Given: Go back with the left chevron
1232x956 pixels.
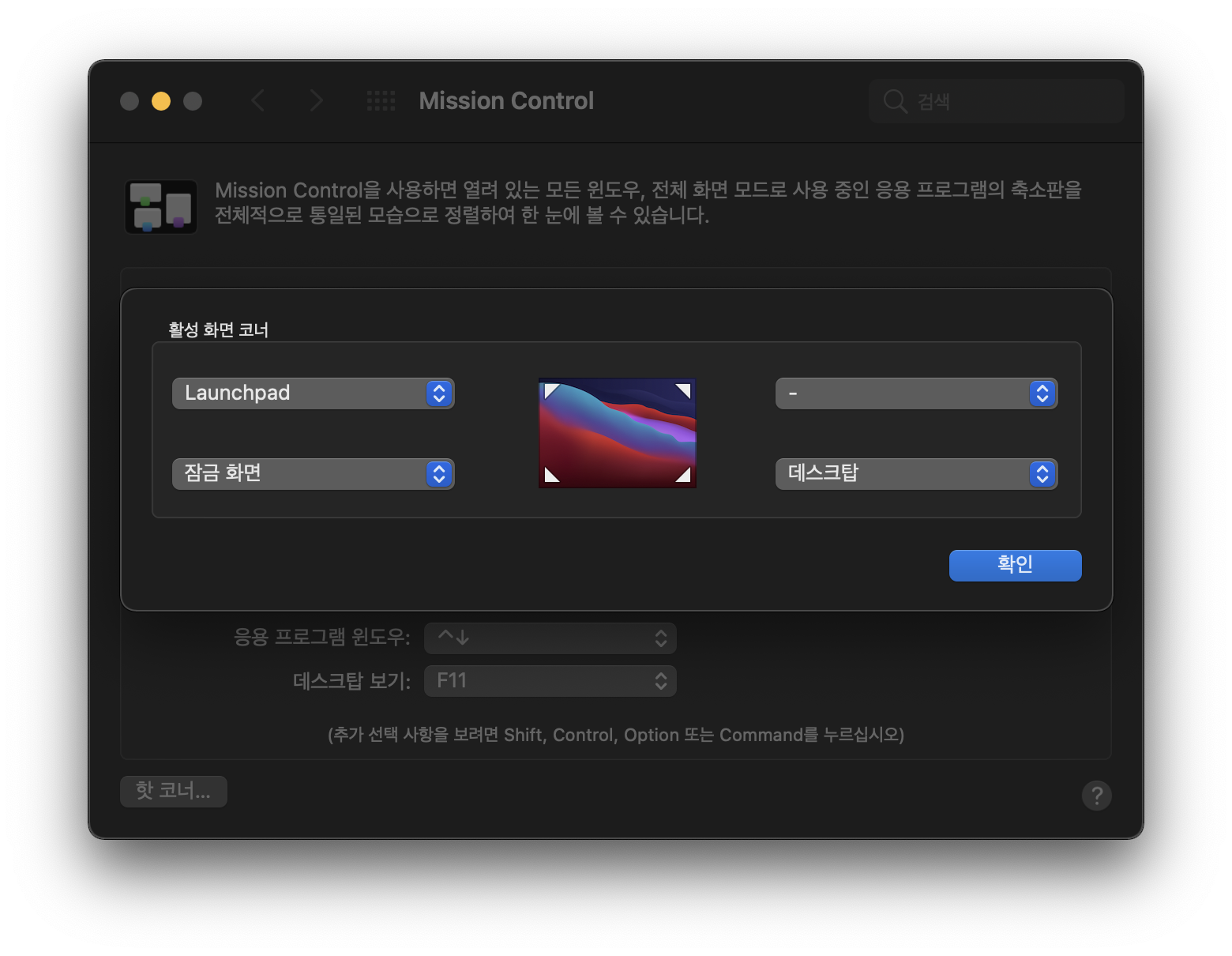Looking at the screenshot, I should [257, 101].
